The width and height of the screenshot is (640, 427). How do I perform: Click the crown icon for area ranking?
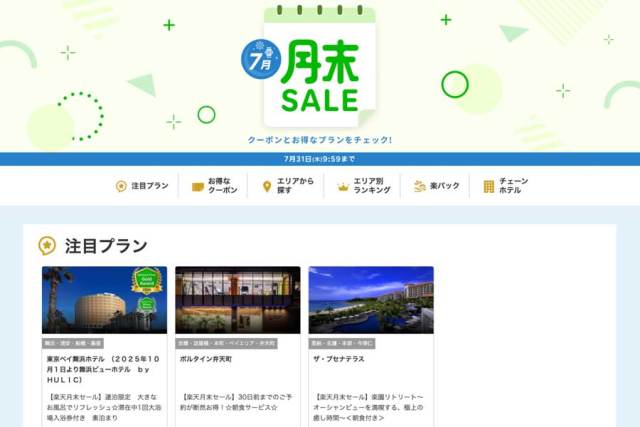point(343,187)
